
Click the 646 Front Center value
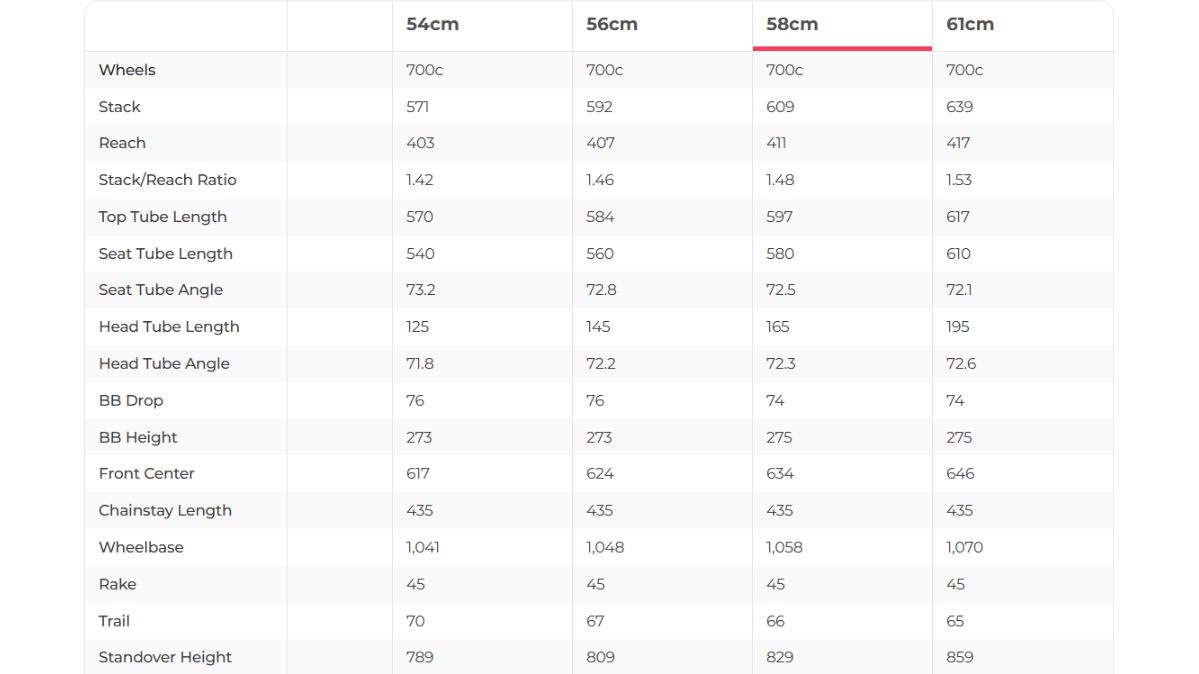960,474
